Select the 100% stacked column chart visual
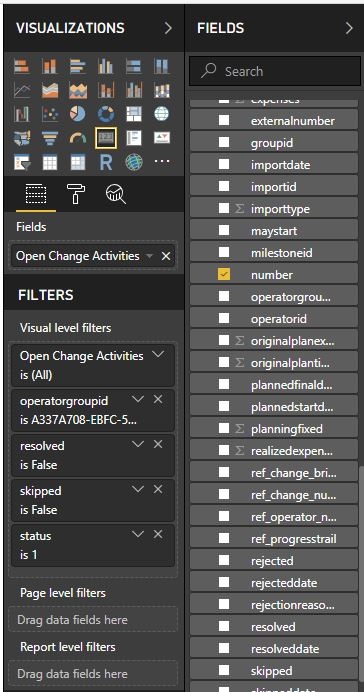This screenshot has width=364, height=692. (x=161, y=67)
